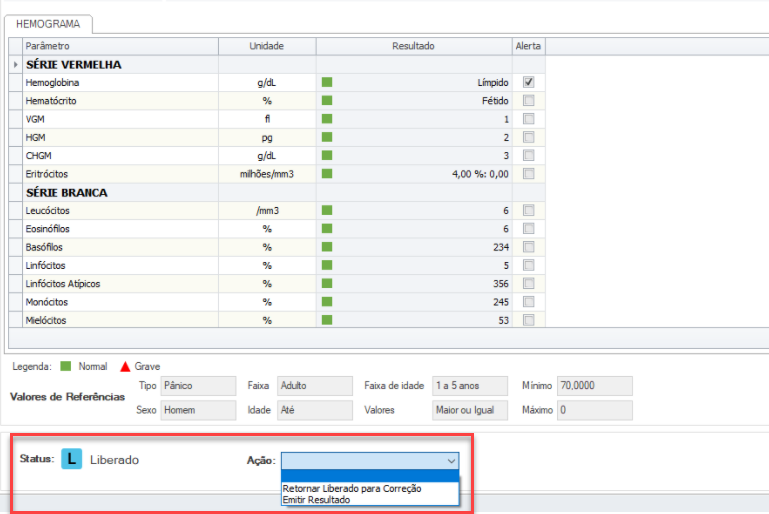Viewport: 769px width, 514px height.
Task: Enable alert for Linfócitos Atípicos
Action: (x=528, y=283)
